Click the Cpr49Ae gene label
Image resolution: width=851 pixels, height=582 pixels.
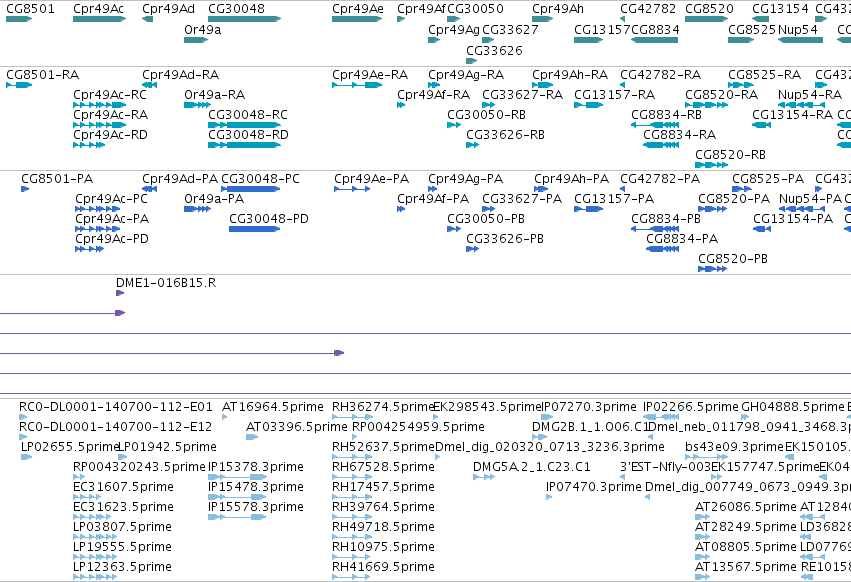click(358, 9)
